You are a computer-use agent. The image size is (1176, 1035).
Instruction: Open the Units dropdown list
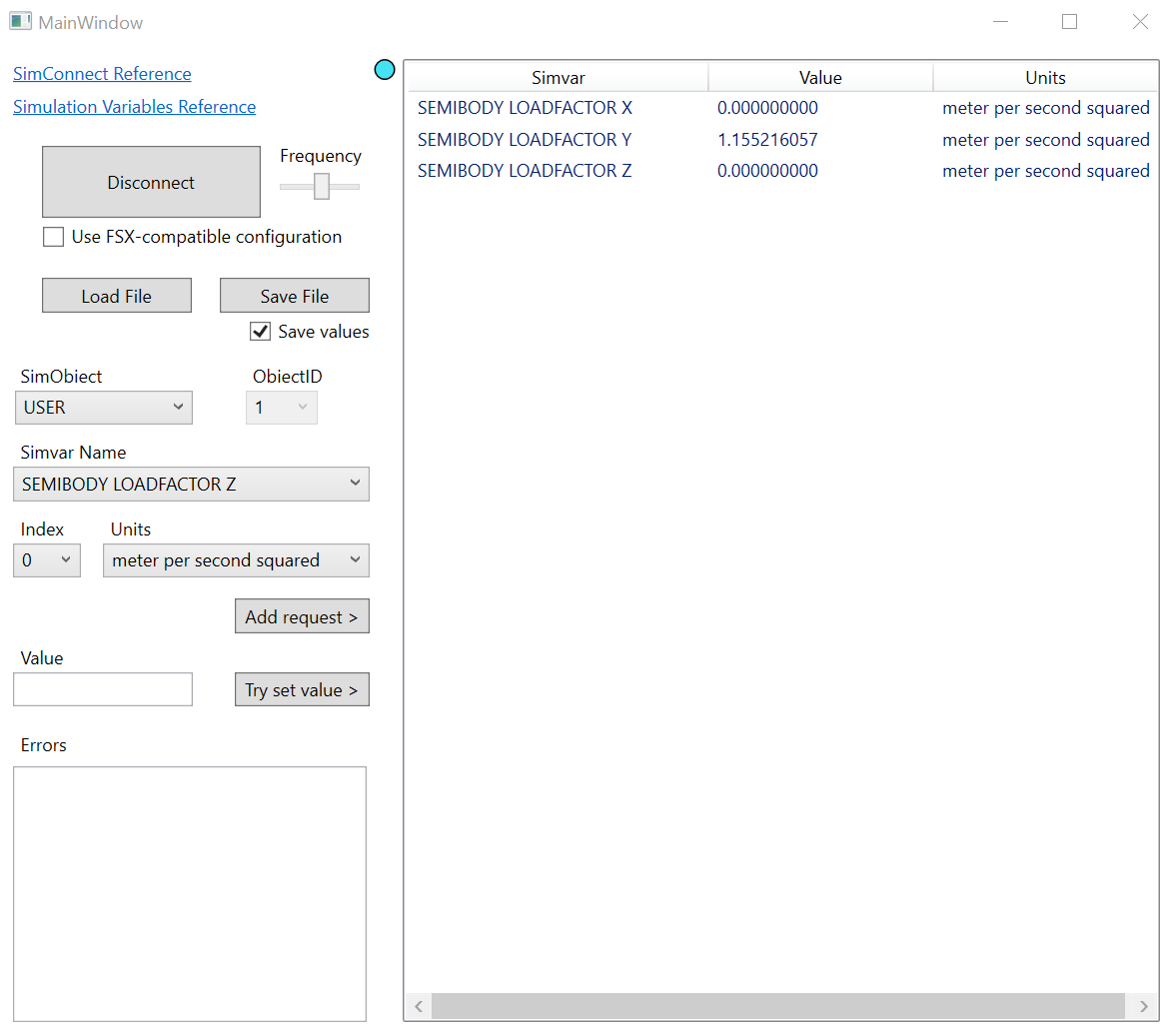[236, 560]
